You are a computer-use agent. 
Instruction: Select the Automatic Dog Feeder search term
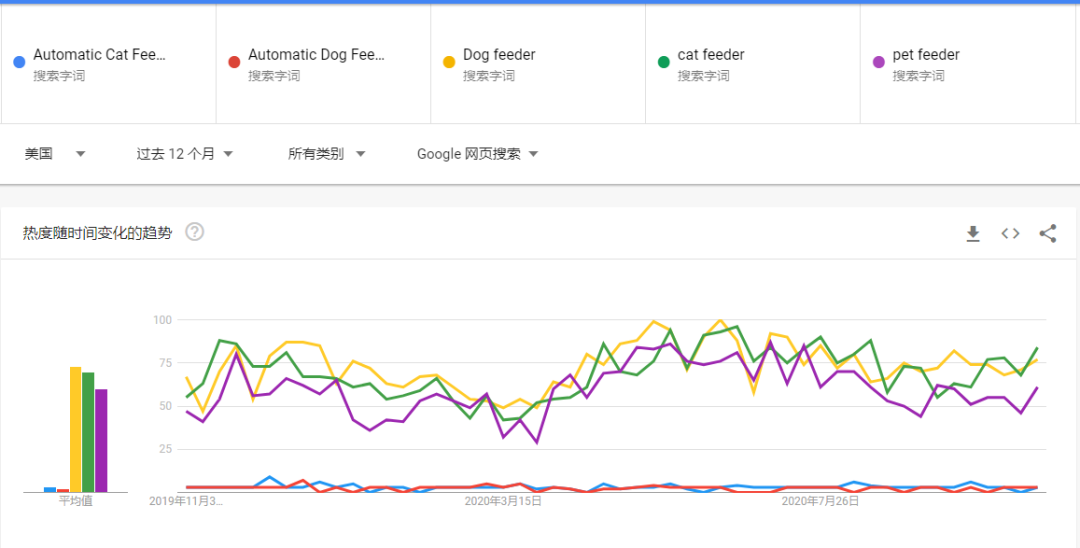(x=315, y=55)
